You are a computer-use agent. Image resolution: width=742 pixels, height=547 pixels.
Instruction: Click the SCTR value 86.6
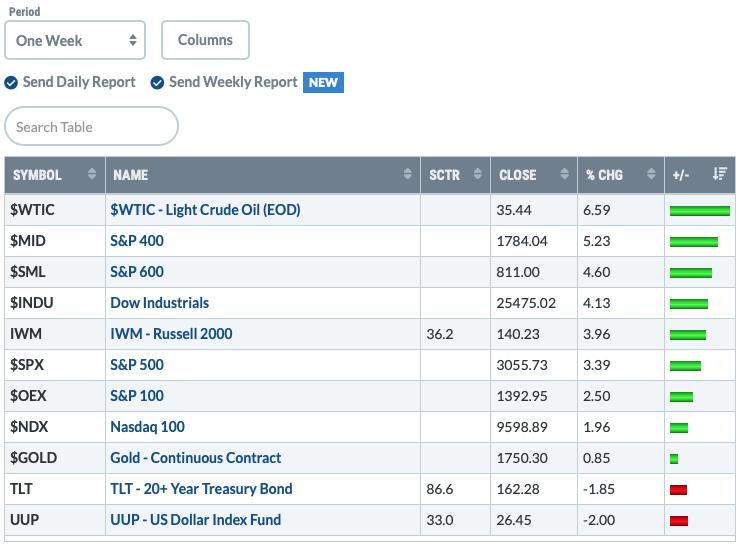[x=440, y=489]
